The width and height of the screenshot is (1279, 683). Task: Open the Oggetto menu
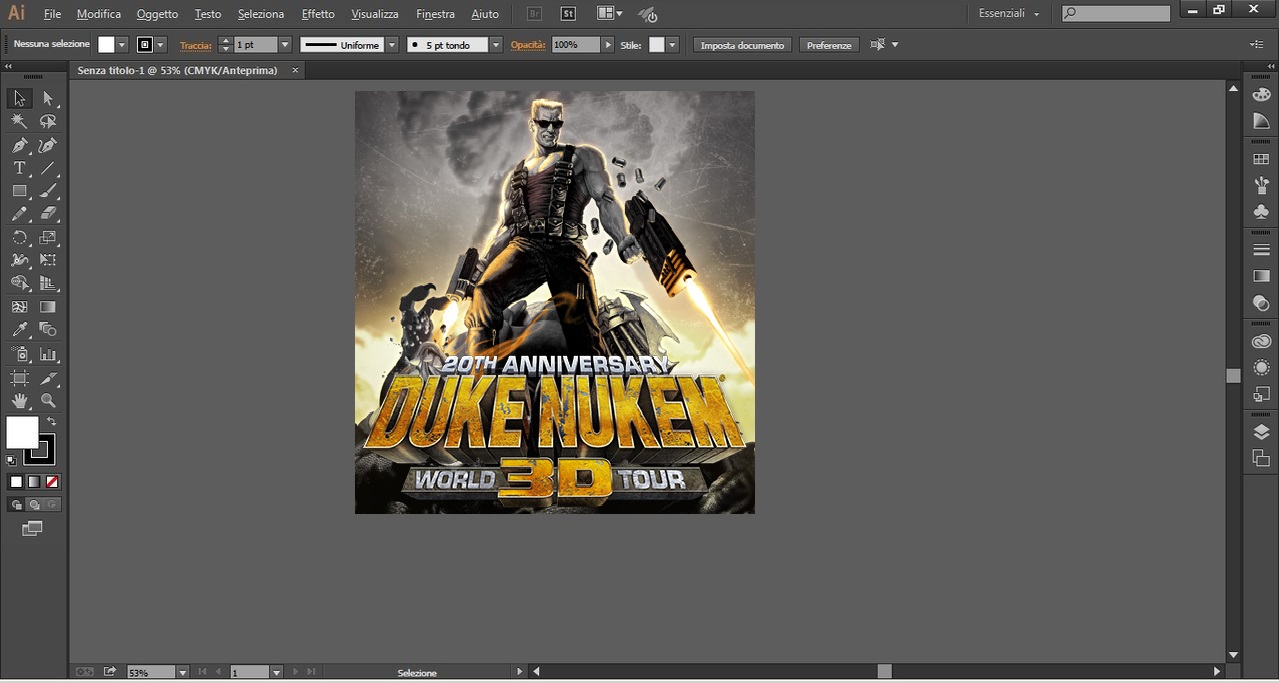pyautogui.click(x=157, y=14)
